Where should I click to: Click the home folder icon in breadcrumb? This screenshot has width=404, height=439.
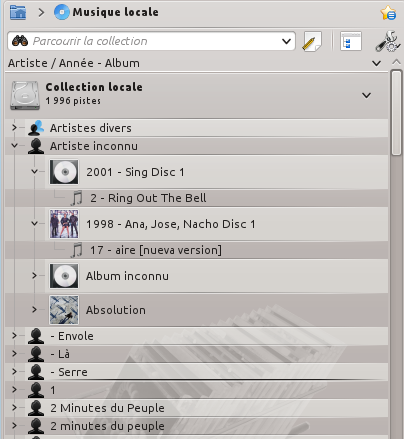click(18, 12)
